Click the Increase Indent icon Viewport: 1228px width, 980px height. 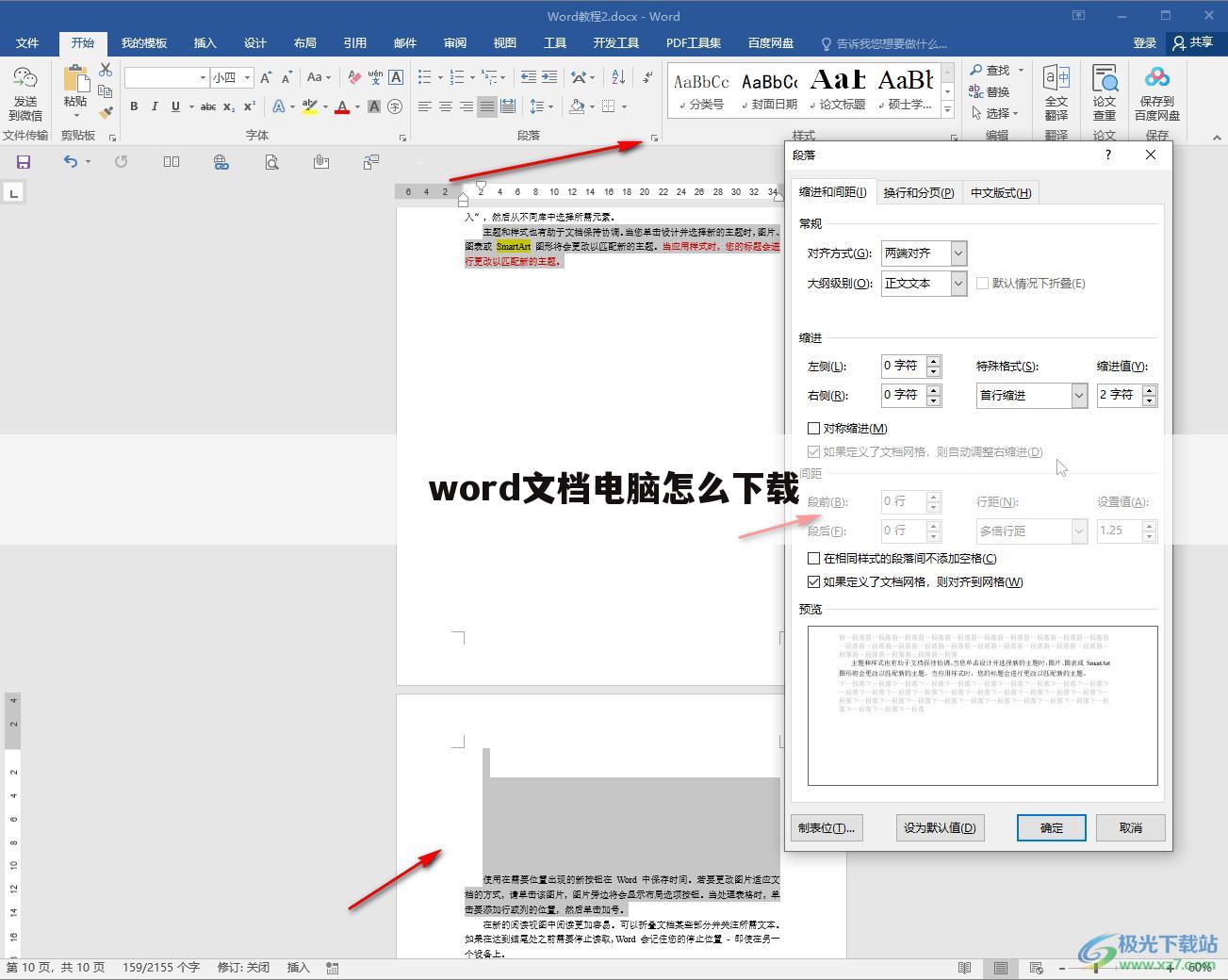(549, 77)
